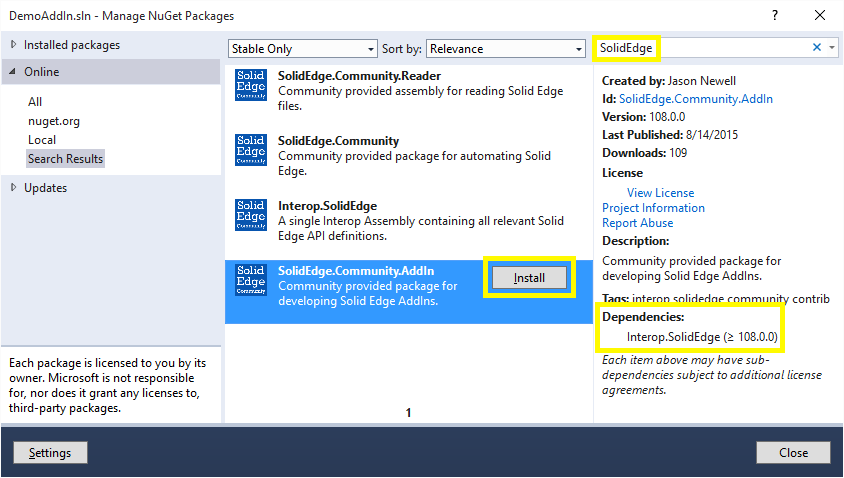The image size is (844, 478).
Task: Expand the Updates node
Action: (13, 187)
